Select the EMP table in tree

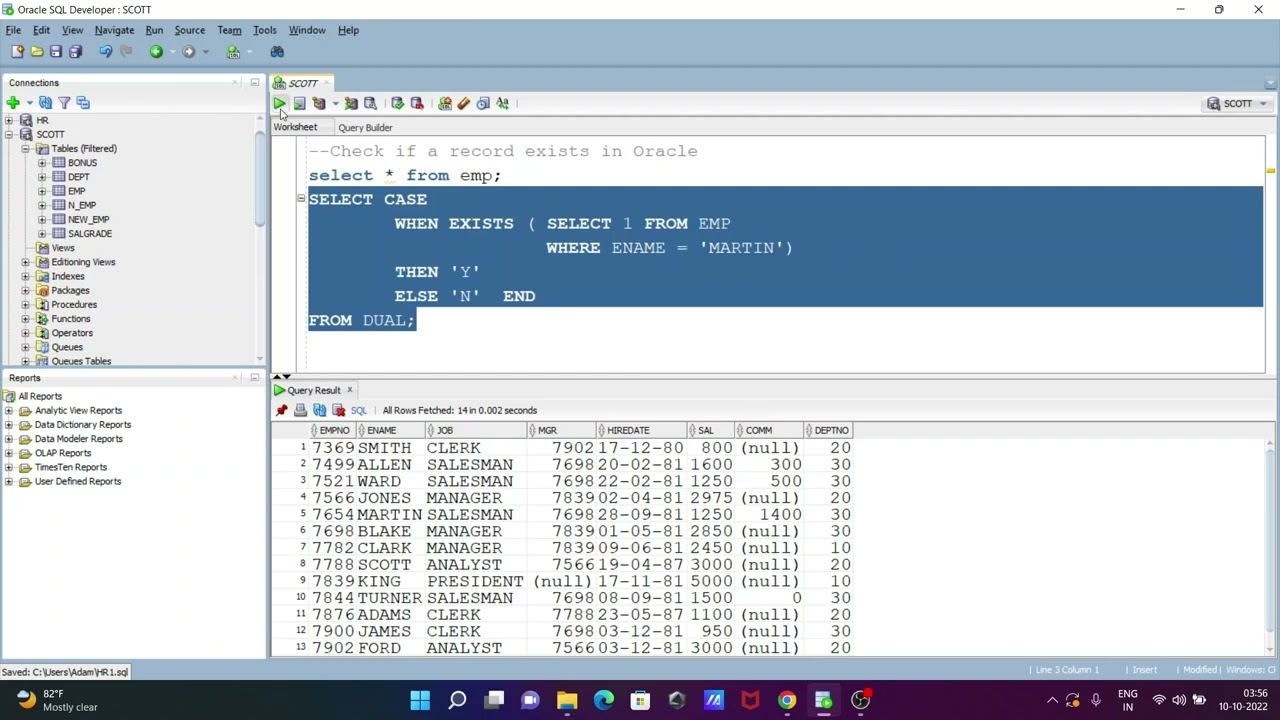[76, 191]
